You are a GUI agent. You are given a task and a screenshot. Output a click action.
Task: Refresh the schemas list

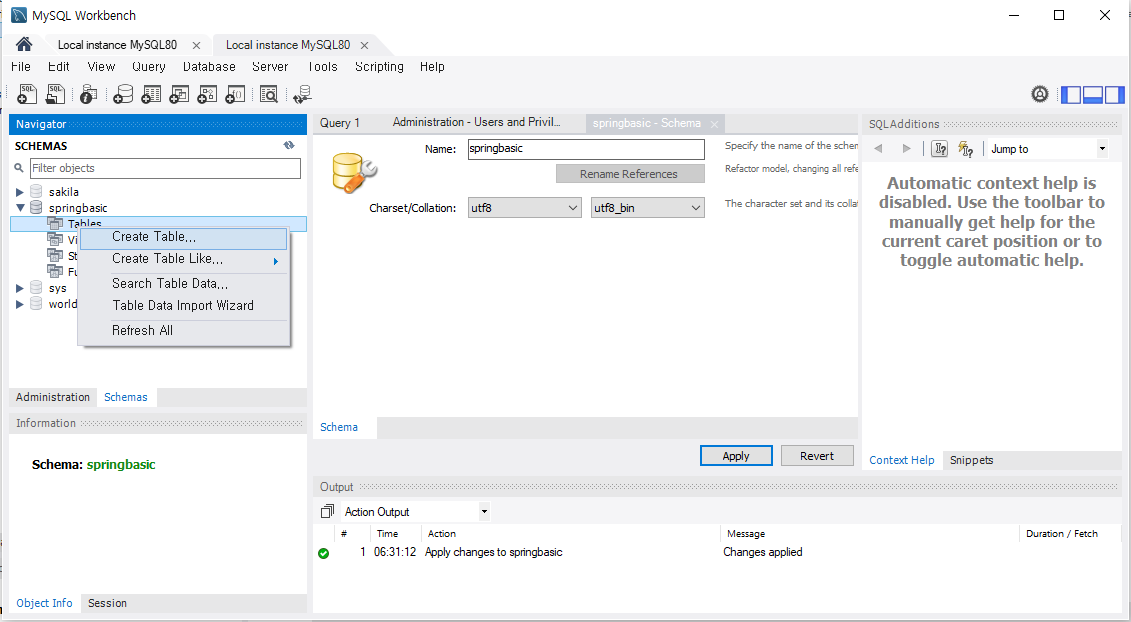289,146
